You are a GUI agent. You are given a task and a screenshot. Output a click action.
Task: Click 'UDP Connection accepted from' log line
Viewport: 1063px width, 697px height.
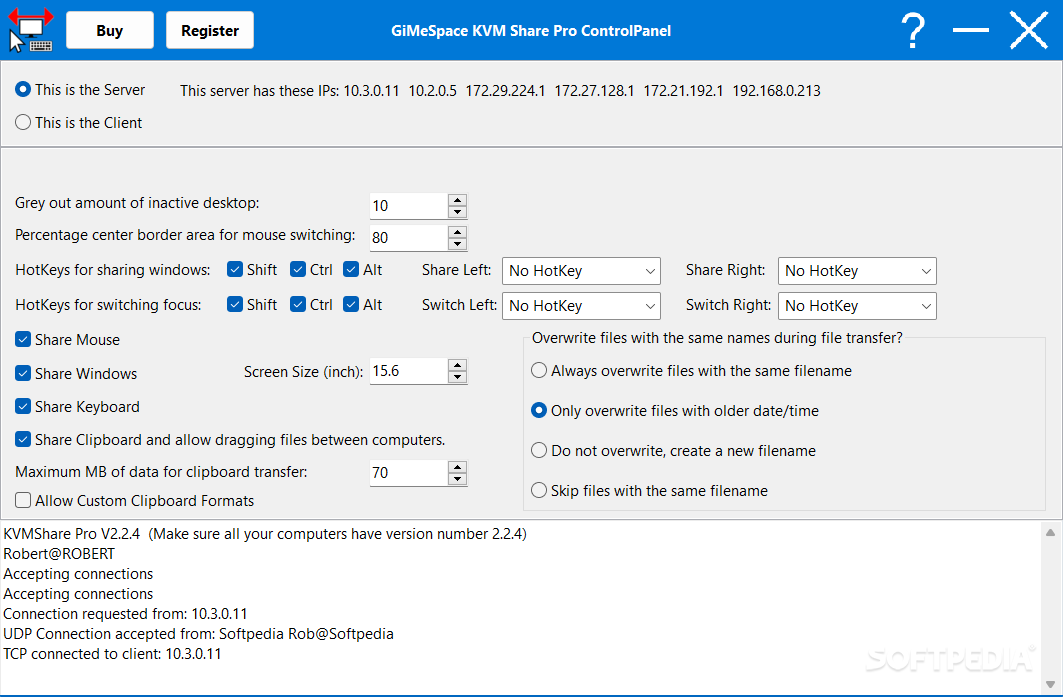(198, 634)
